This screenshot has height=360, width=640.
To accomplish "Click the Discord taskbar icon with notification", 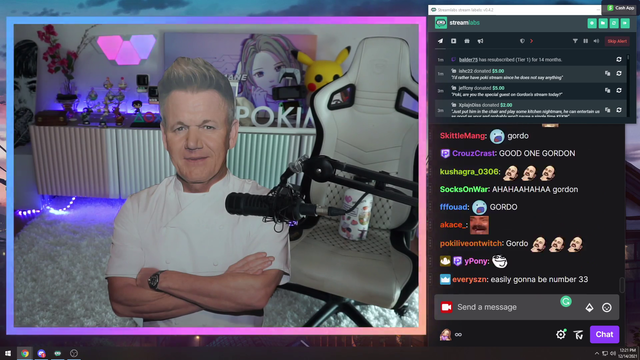I will pyautogui.click(x=41, y=353).
